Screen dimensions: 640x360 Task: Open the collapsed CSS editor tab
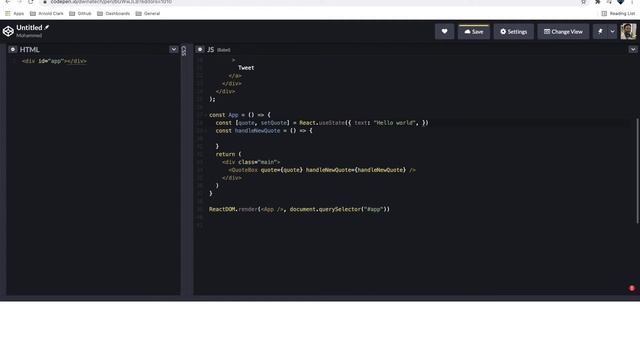click(184, 51)
